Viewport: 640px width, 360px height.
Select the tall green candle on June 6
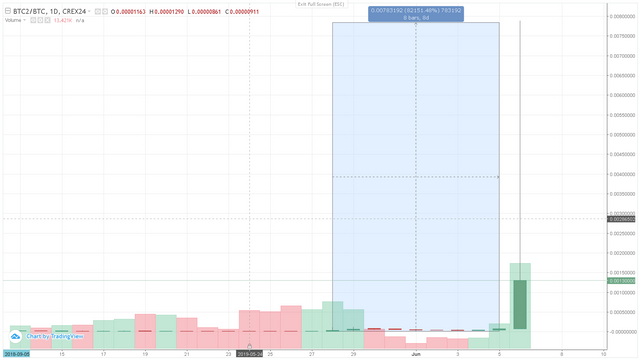pyautogui.click(x=520, y=304)
